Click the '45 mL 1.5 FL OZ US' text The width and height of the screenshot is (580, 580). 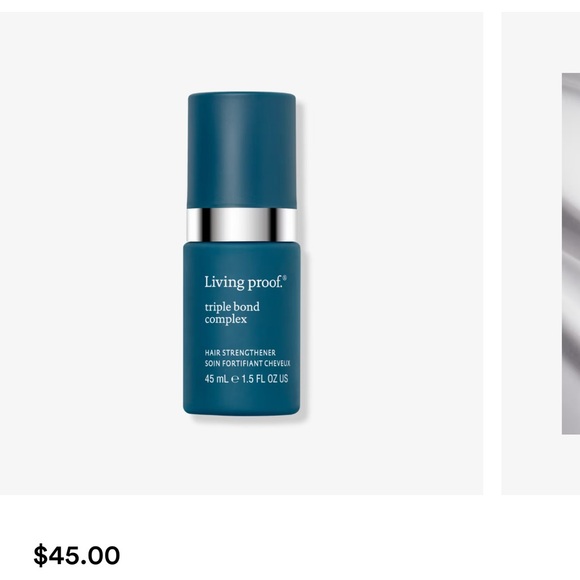click(x=246, y=379)
